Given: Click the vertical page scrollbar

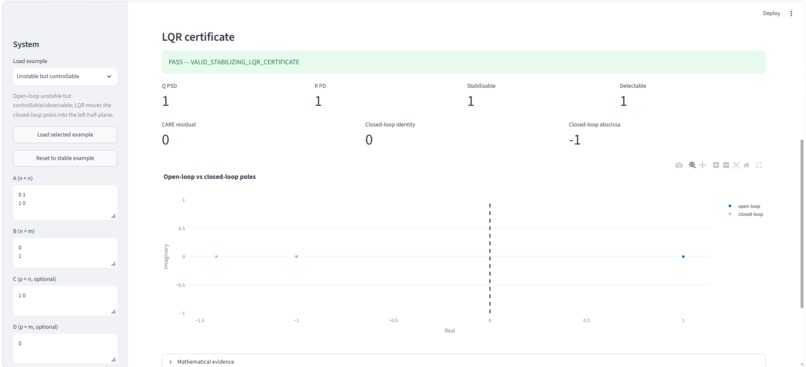Looking at the screenshot, I should (802, 224).
